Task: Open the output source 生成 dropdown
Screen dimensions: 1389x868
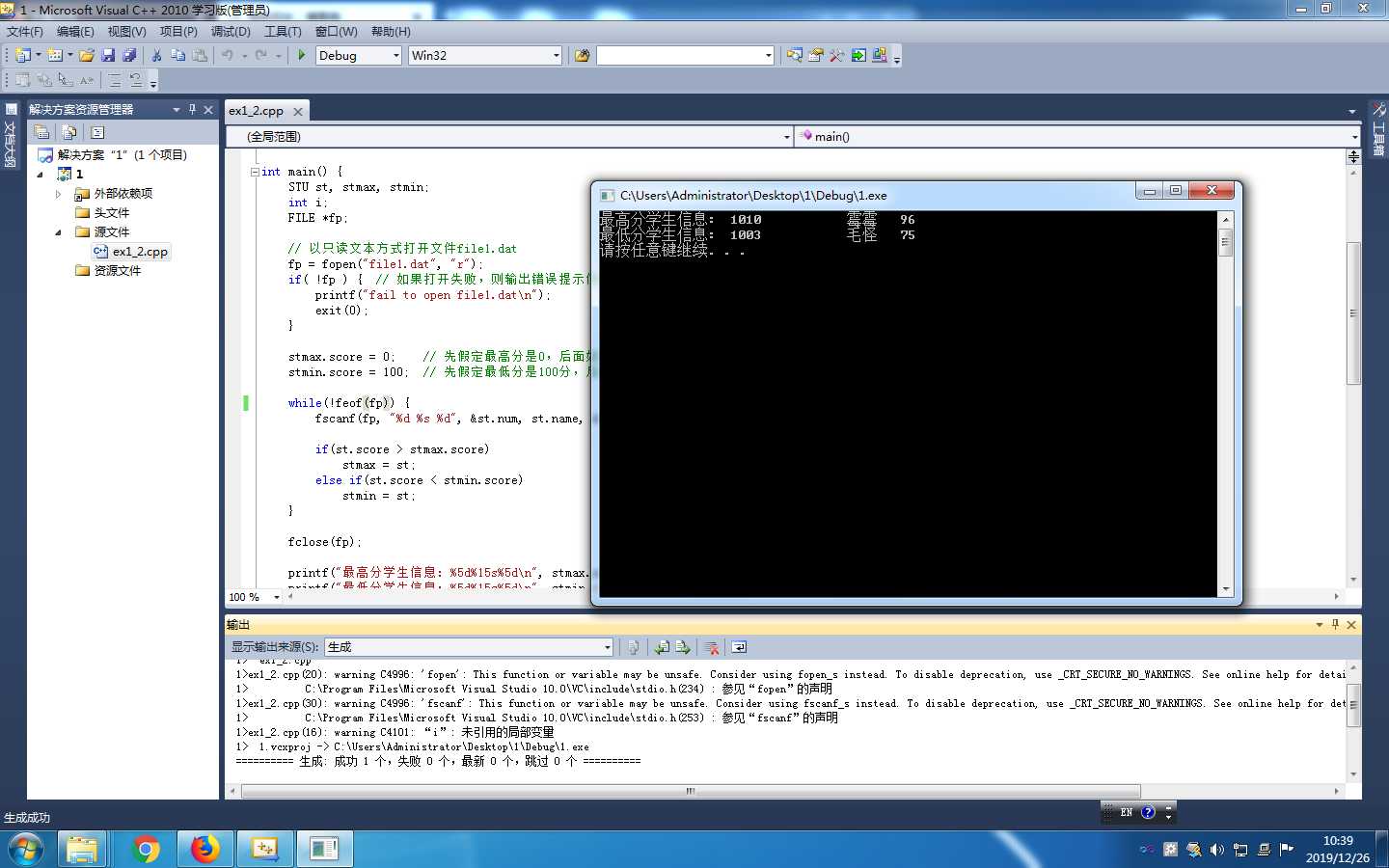Action: click(x=608, y=647)
